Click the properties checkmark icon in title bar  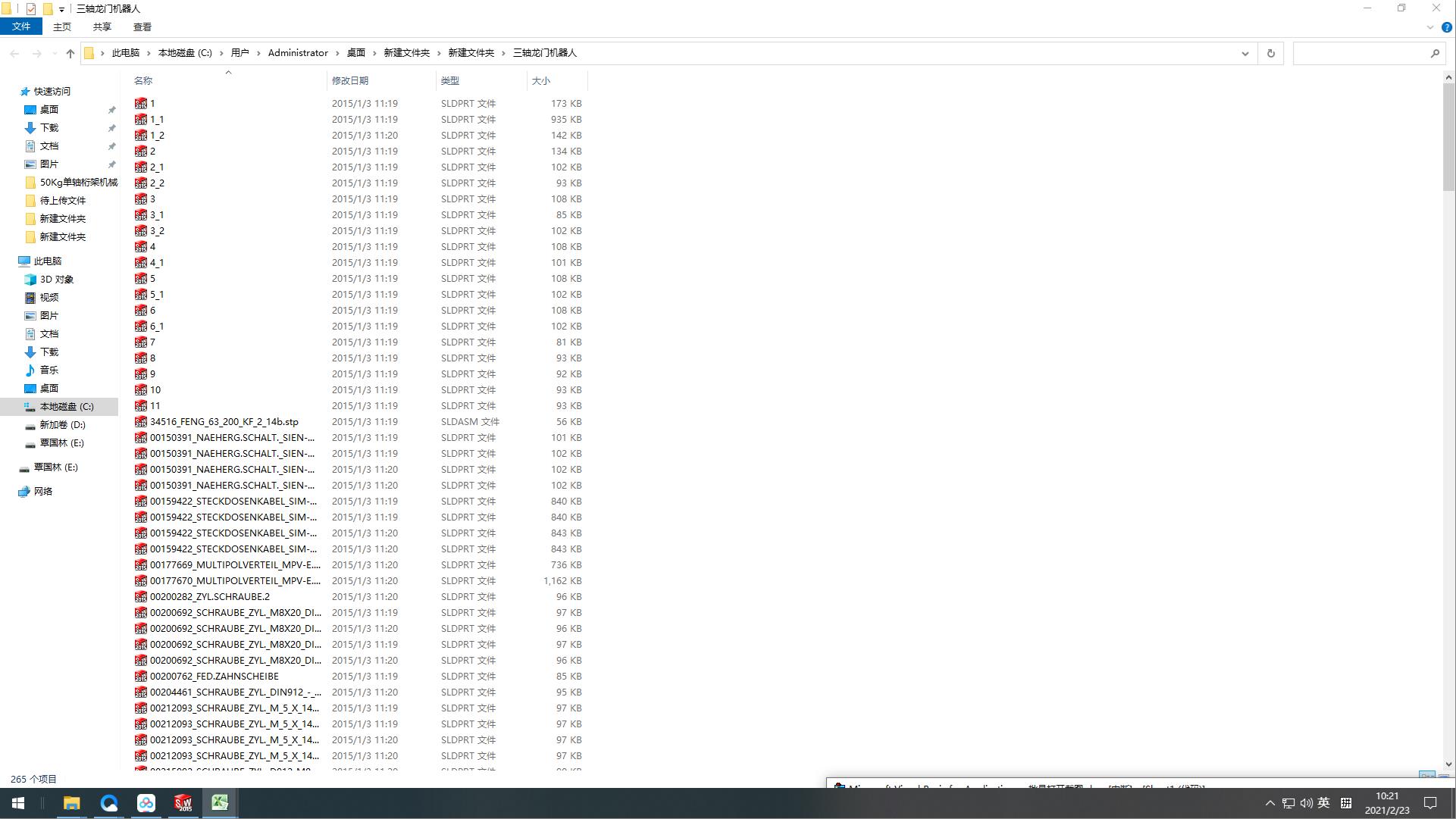(x=31, y=9)
